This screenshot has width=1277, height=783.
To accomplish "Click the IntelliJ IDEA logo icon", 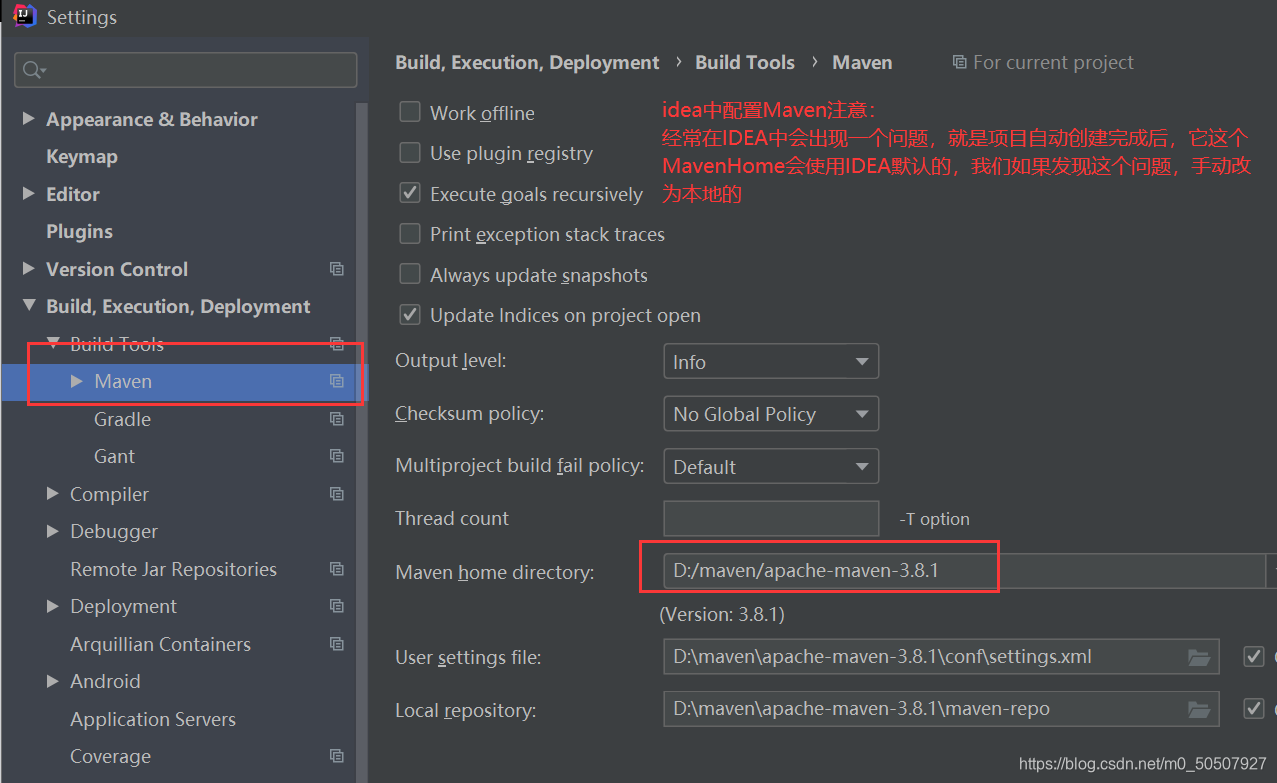I will (x=24, y=16).
